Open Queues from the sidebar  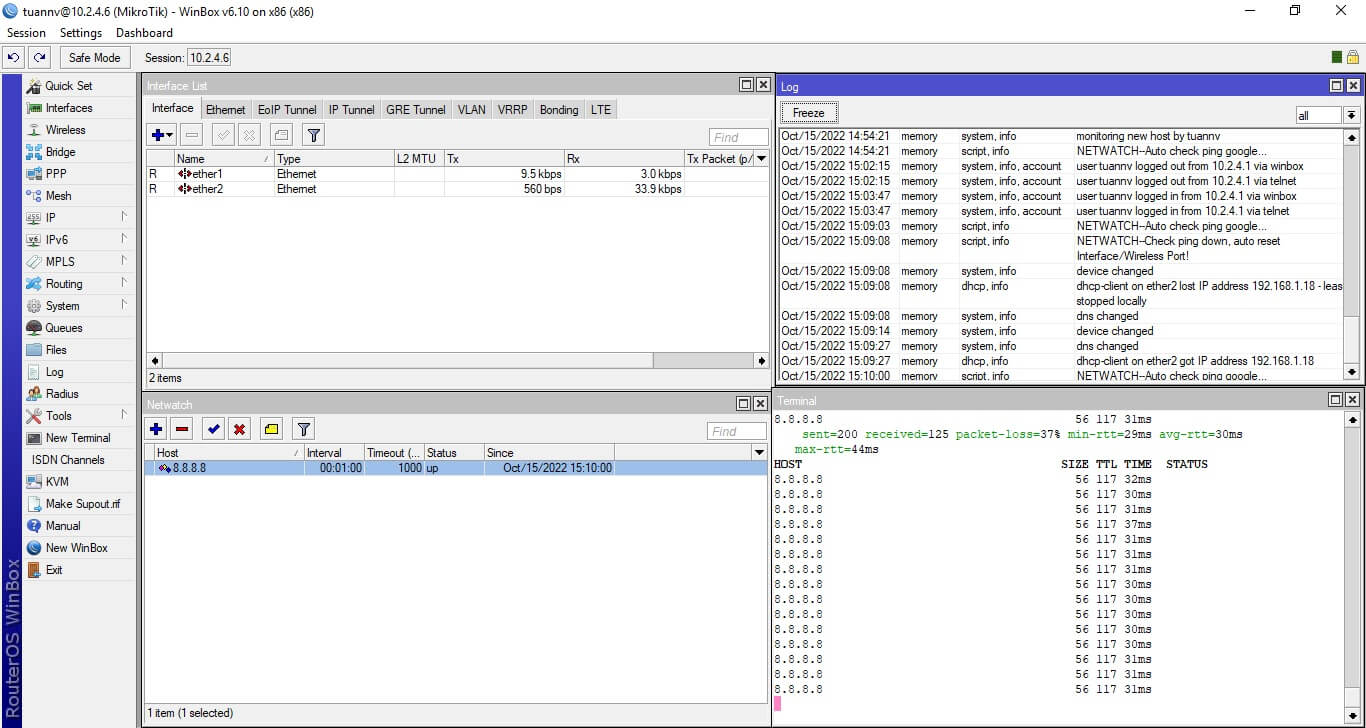(64, 328)
